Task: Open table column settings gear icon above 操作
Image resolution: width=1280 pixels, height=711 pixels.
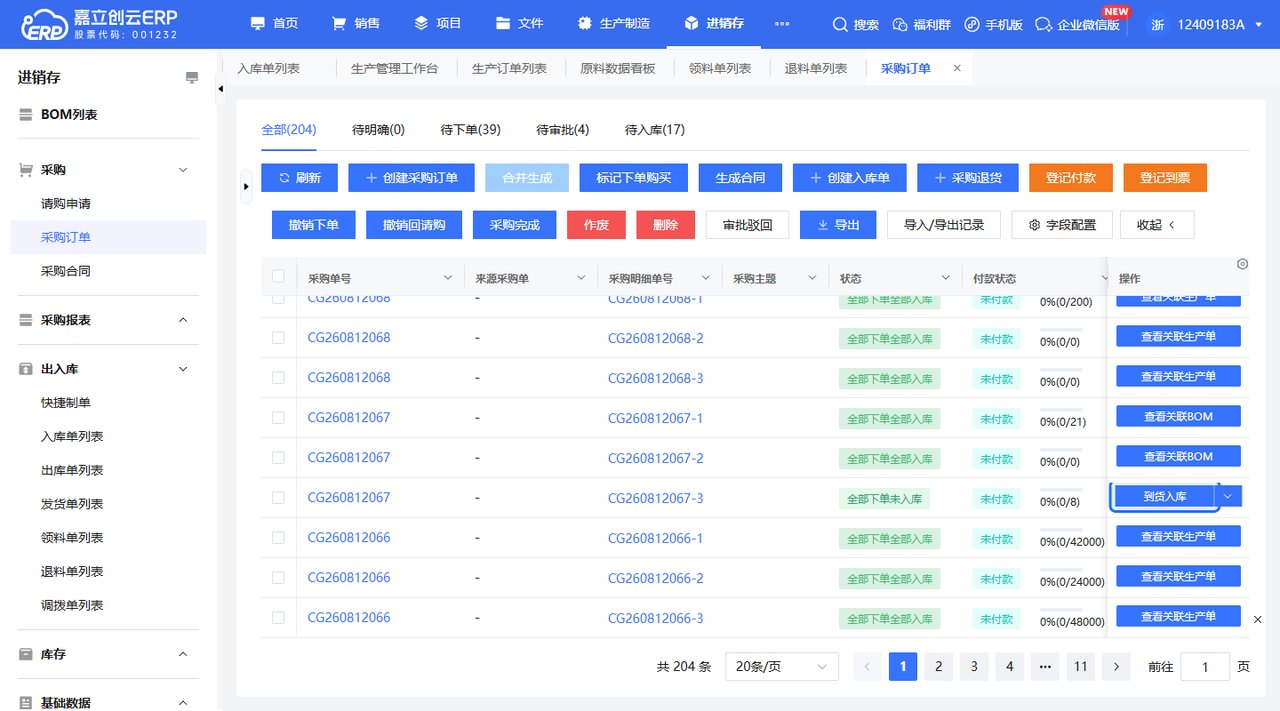Action: tap(1242, 264)
